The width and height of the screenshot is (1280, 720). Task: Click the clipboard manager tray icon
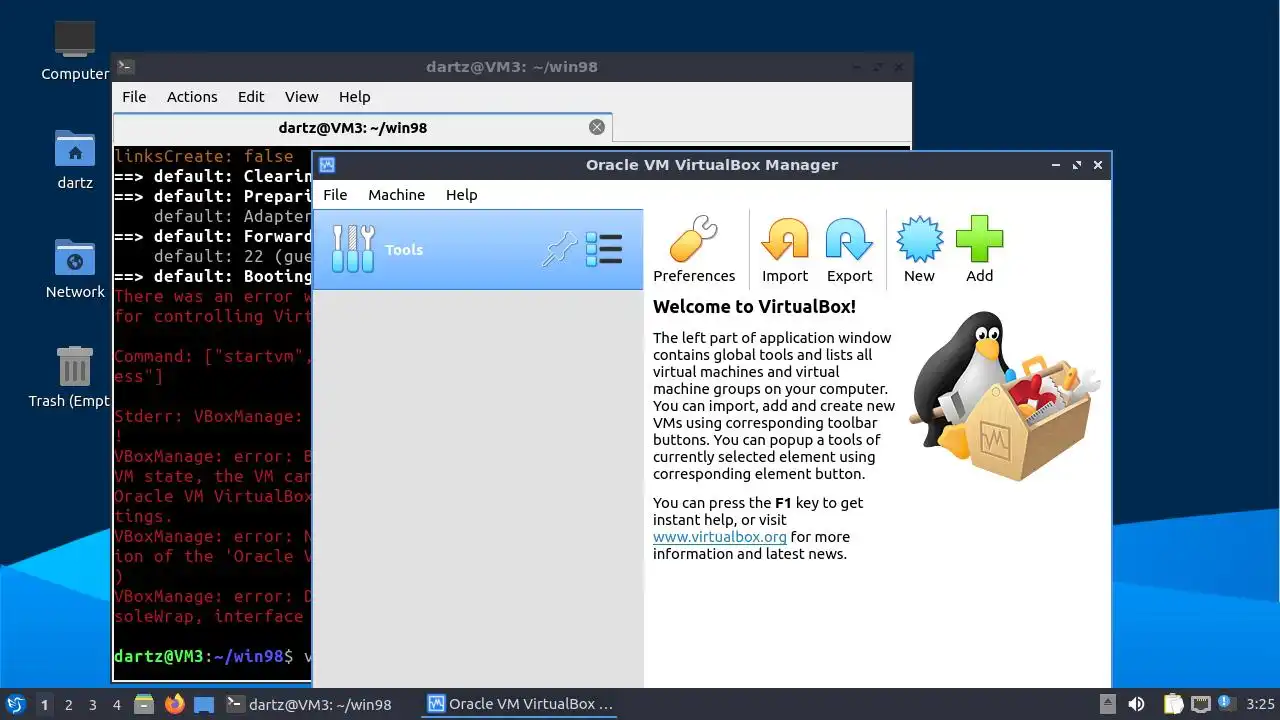click(x=1173, y=705)
